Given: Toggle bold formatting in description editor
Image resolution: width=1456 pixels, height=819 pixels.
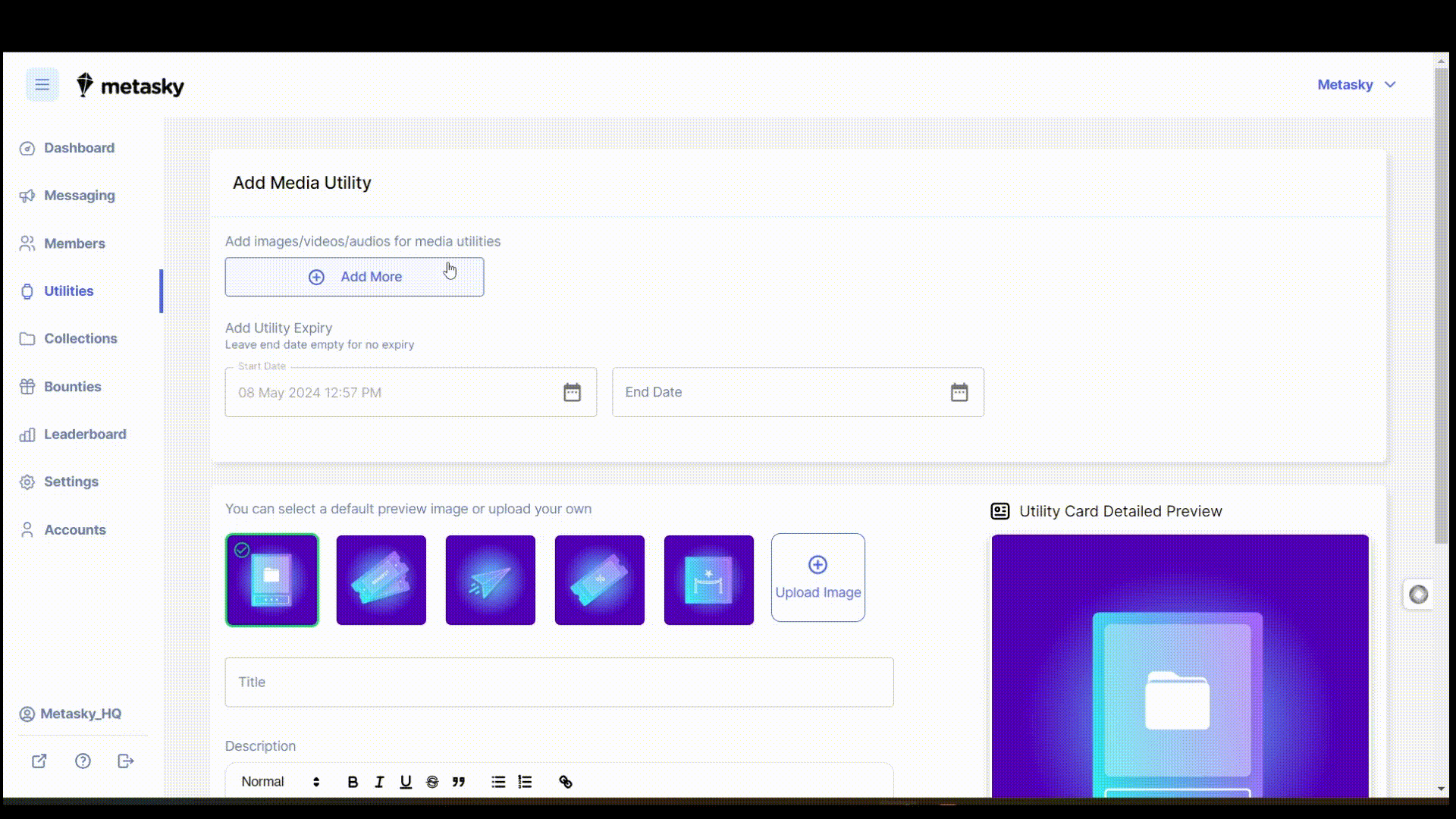Looking at the screenshot, I should tap(353, 782).
